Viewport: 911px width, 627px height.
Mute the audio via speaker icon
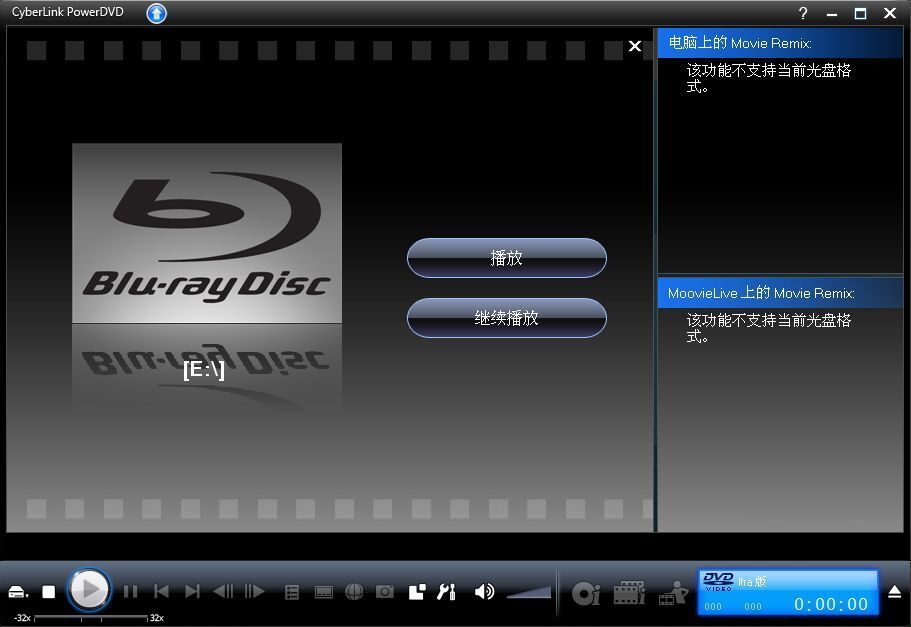click(x=484, y=591)
